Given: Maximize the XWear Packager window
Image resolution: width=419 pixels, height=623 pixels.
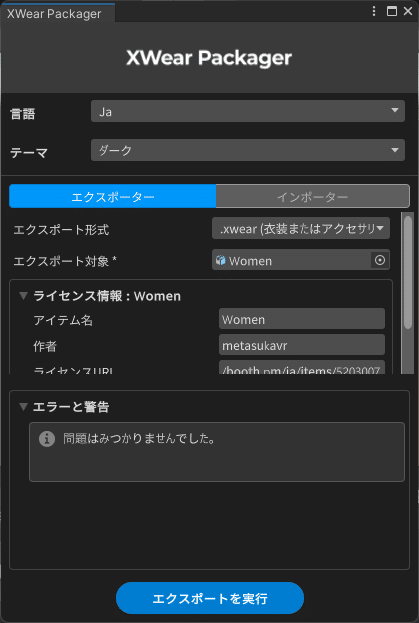Looking at the screenshot, I should point(392,11).
